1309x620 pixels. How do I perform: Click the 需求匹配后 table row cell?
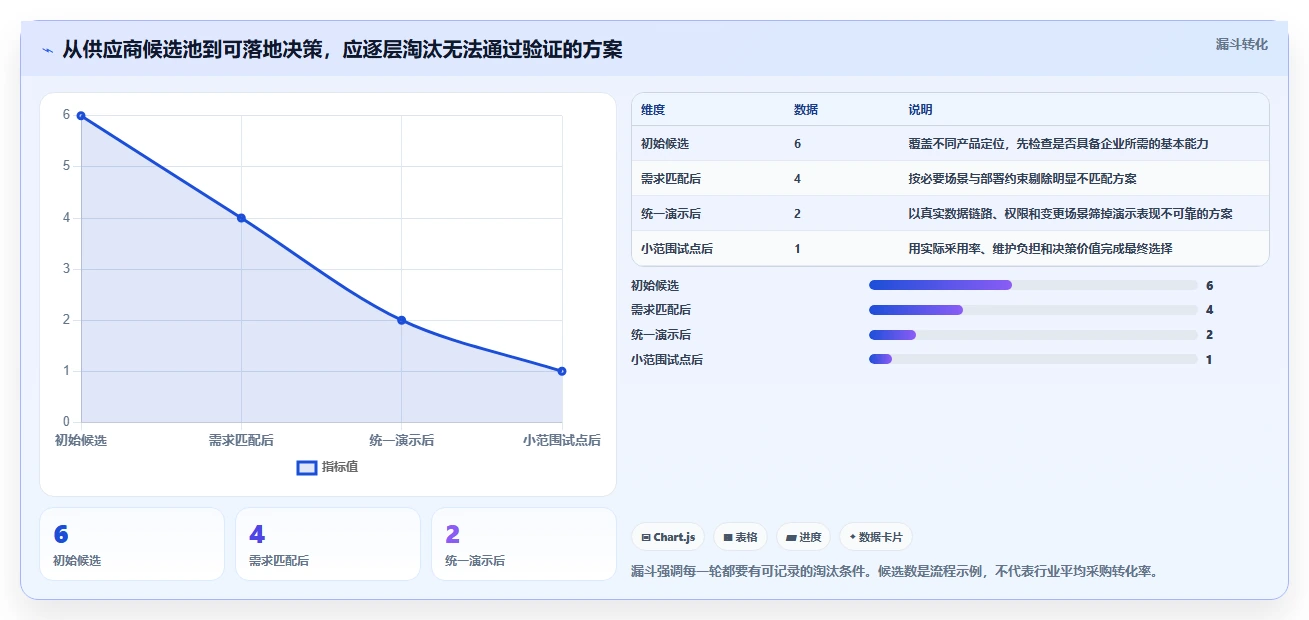[671, 179]
